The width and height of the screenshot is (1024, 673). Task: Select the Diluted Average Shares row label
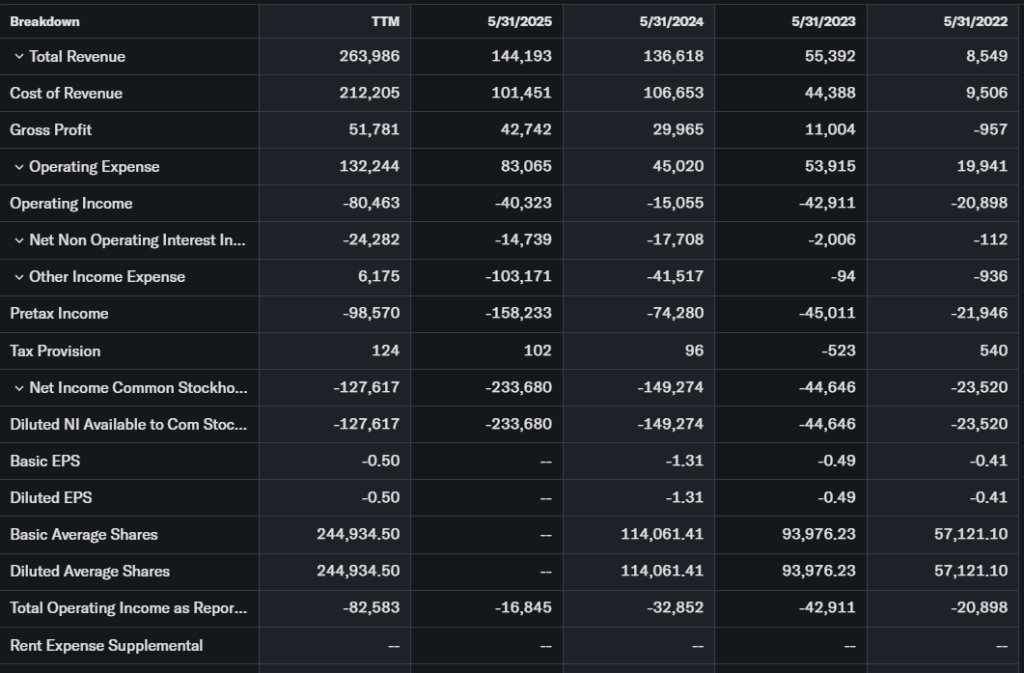pyautogui.click(x=90, y=571)
